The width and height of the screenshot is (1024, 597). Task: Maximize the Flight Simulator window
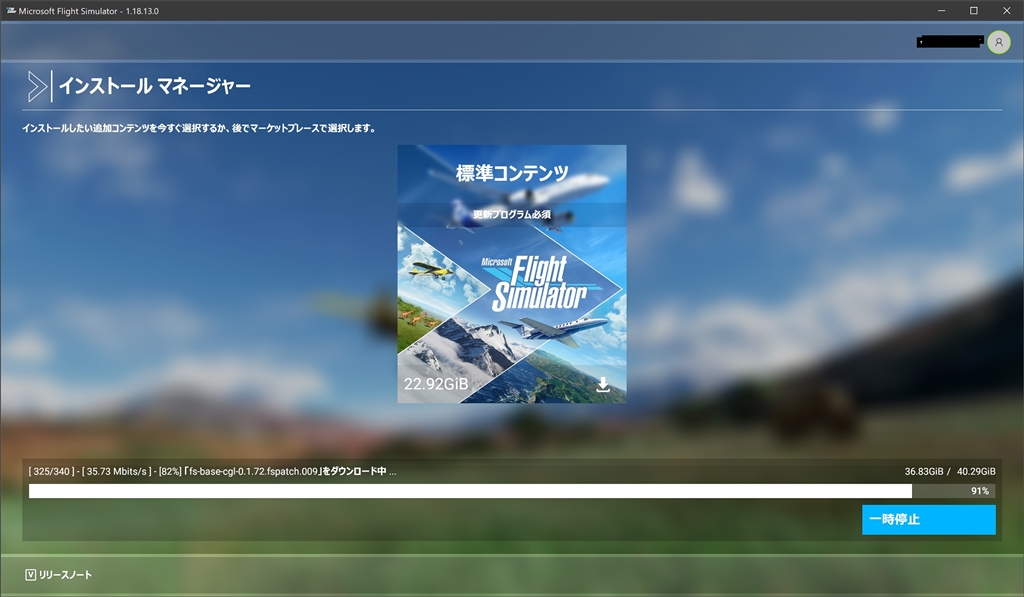[x=974, y=10]
